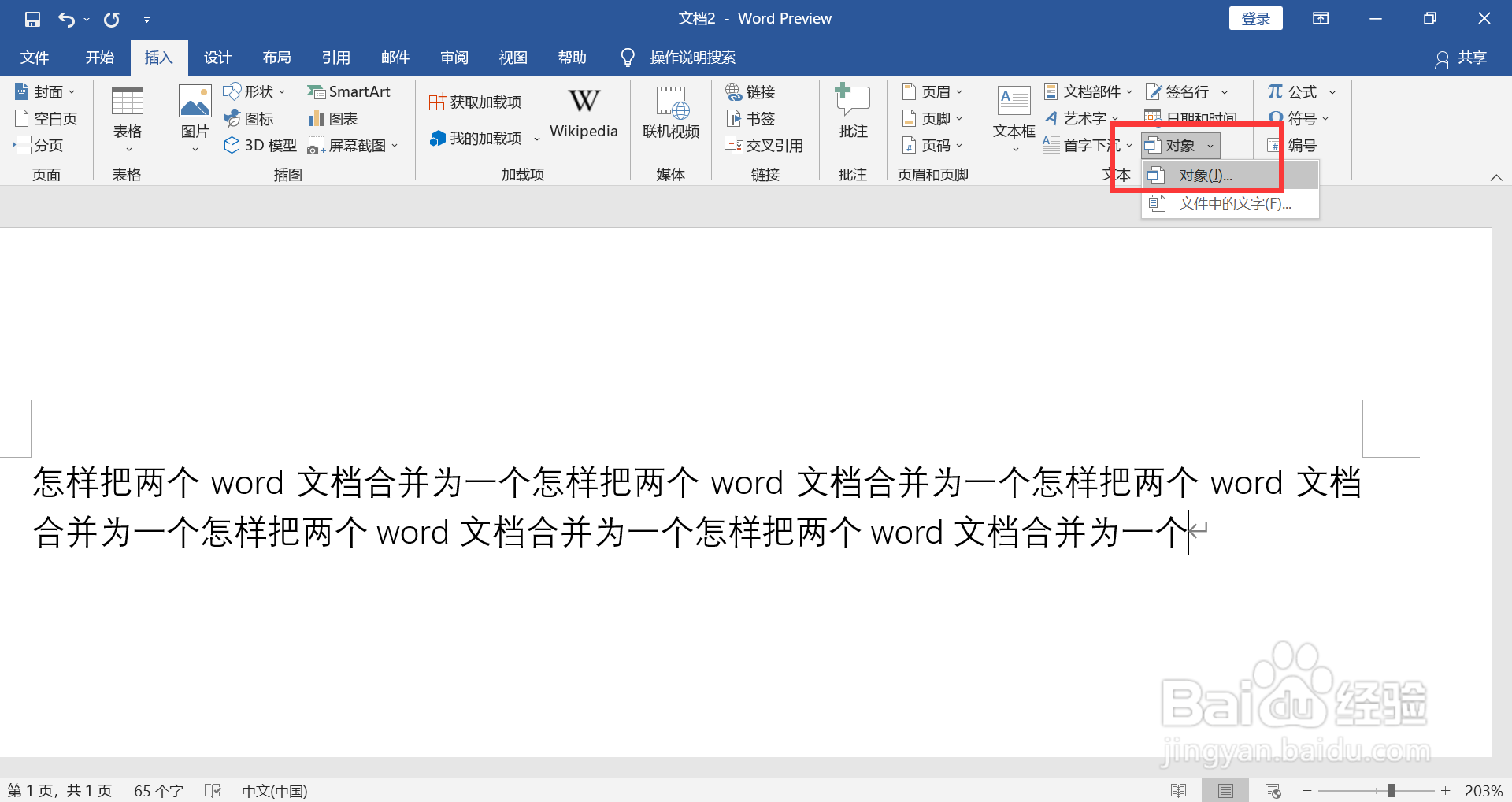Image resolution: width=1512 pixels, height=802 pixels.
Task: Insert a Page break (分页)
Action: tap(39, 146)
